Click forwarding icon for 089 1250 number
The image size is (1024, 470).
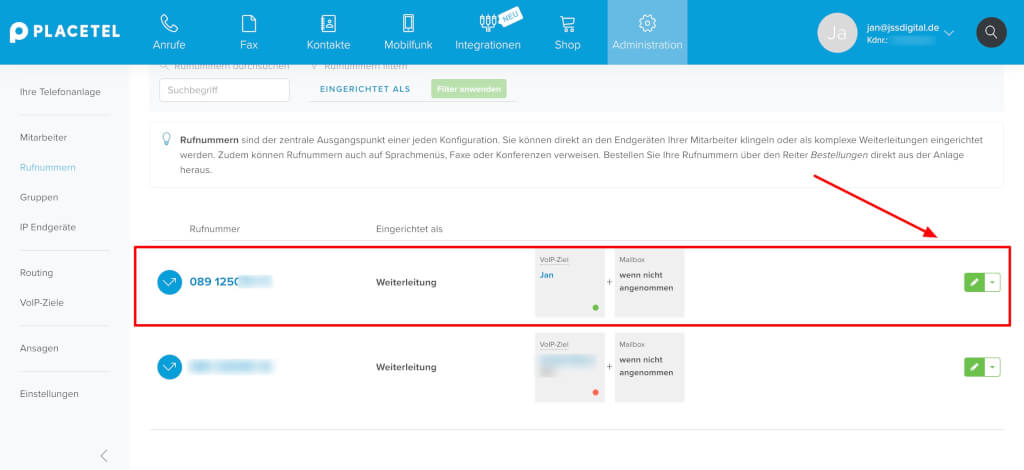(170, 282)
